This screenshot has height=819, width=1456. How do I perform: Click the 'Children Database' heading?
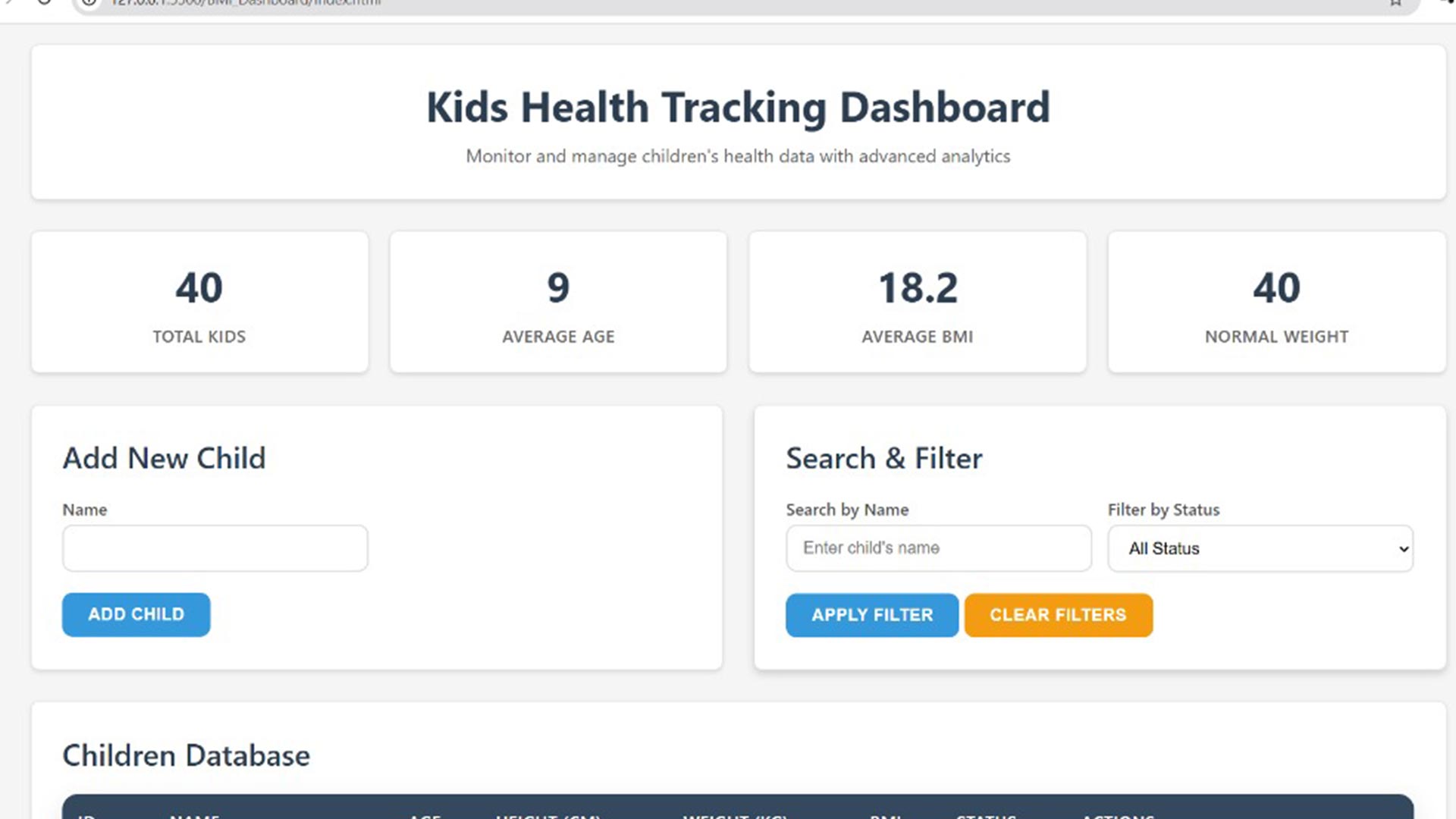(186, 755)
